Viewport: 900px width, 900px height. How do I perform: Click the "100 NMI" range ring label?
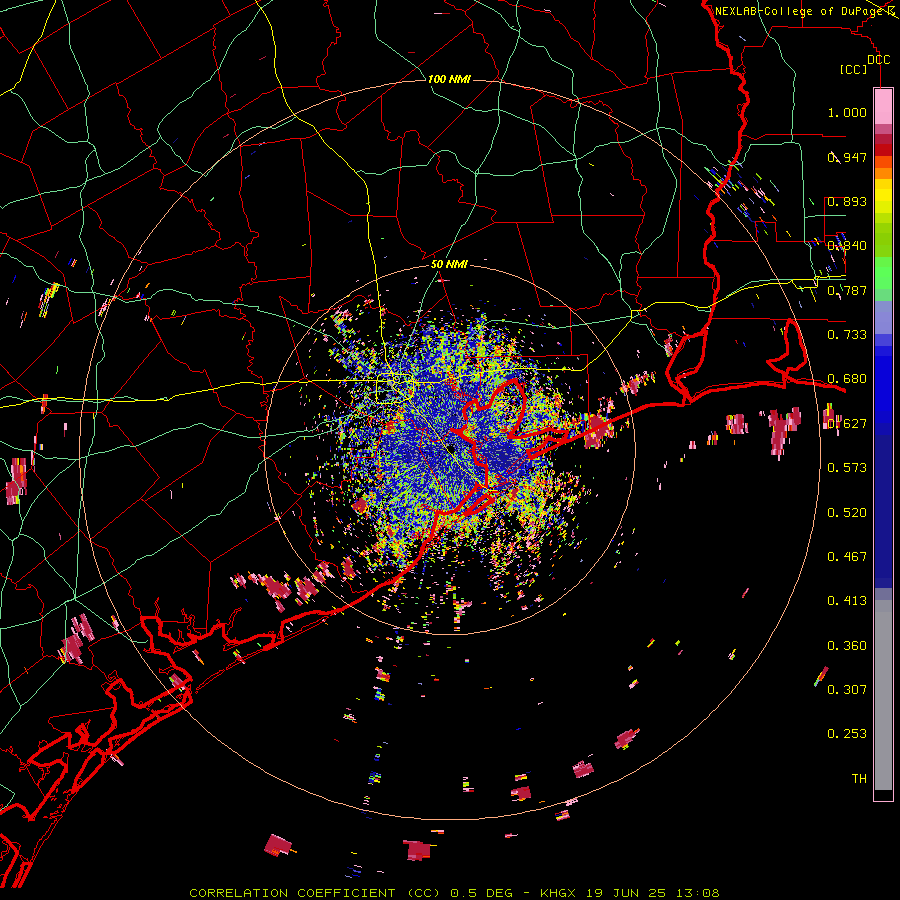click(x=449, y=79)
